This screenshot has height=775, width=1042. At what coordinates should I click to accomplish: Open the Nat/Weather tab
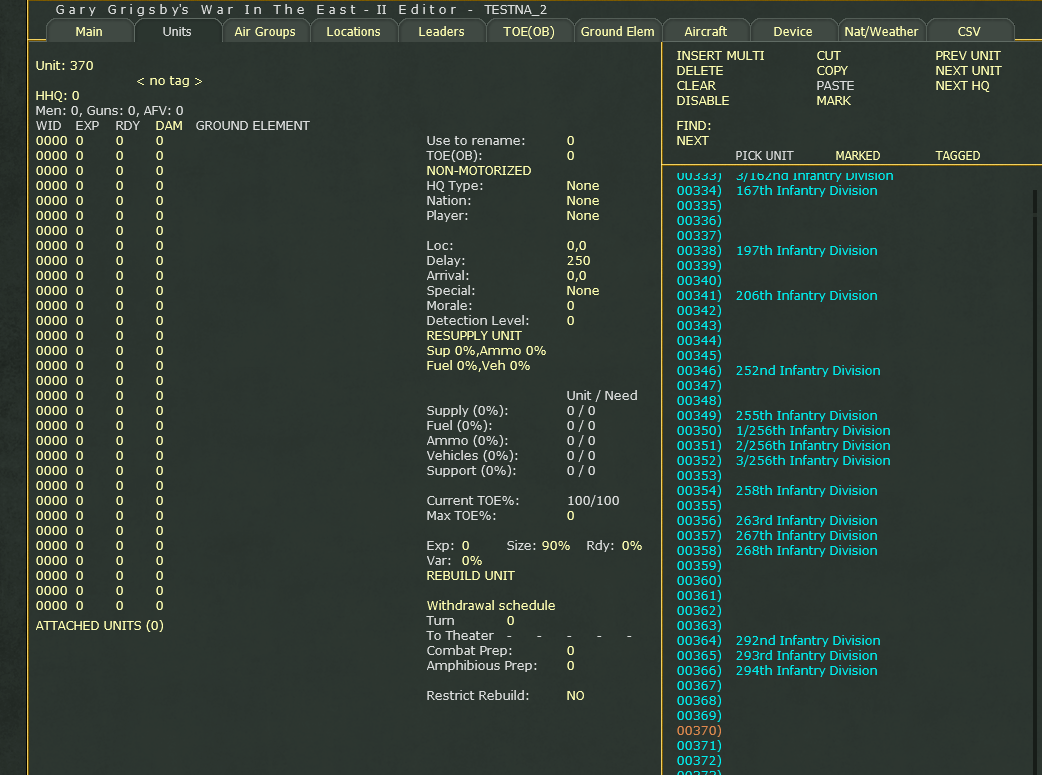[x=881, y=31]
